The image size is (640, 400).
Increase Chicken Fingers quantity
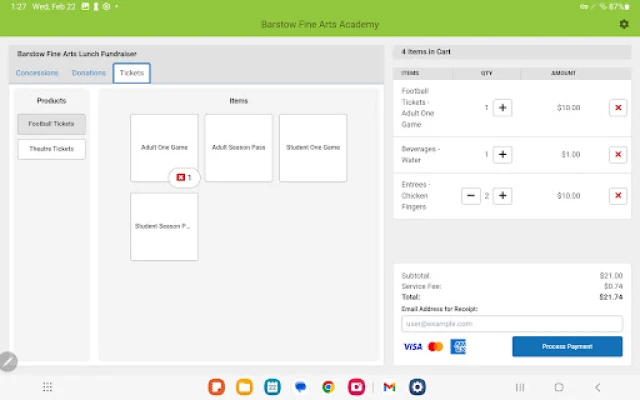tap(503, 196)
